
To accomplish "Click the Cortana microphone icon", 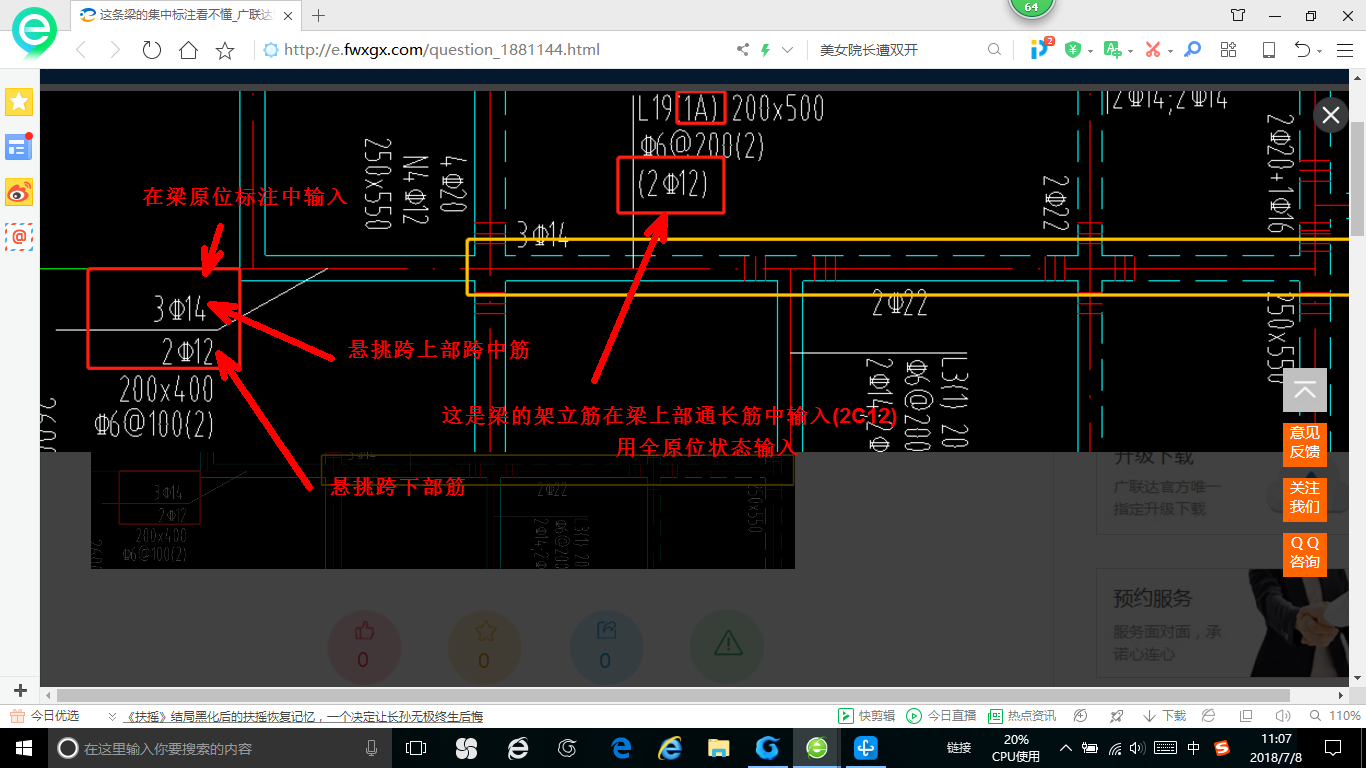I will click(x=371, y=747).
